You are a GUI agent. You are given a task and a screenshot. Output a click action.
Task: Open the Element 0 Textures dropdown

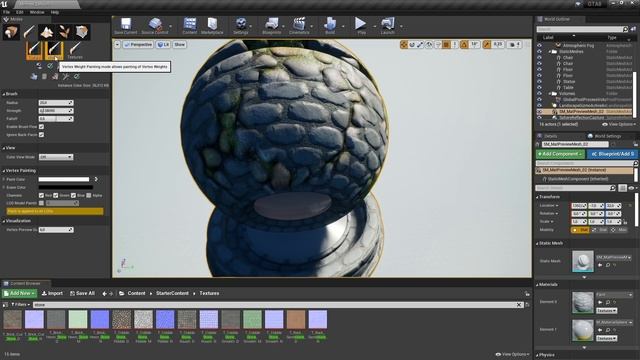point(607,311)
